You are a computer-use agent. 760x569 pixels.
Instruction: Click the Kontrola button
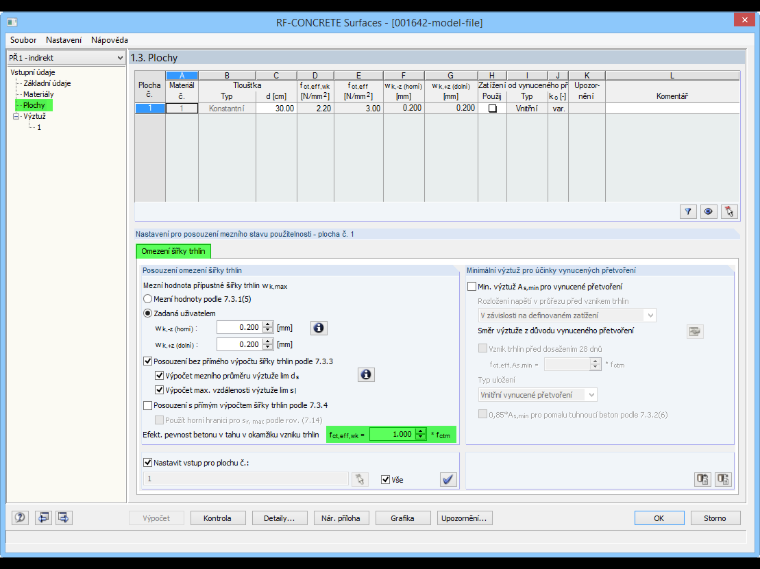pos(217,518)
